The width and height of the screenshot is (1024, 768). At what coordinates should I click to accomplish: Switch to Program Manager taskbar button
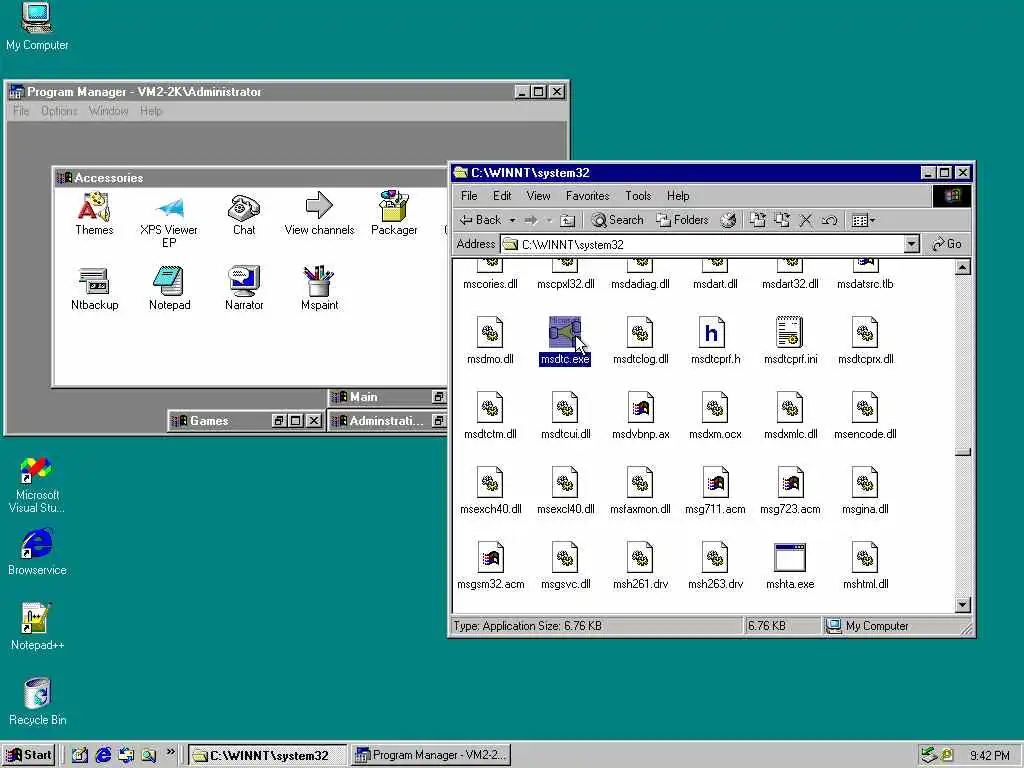430,755
